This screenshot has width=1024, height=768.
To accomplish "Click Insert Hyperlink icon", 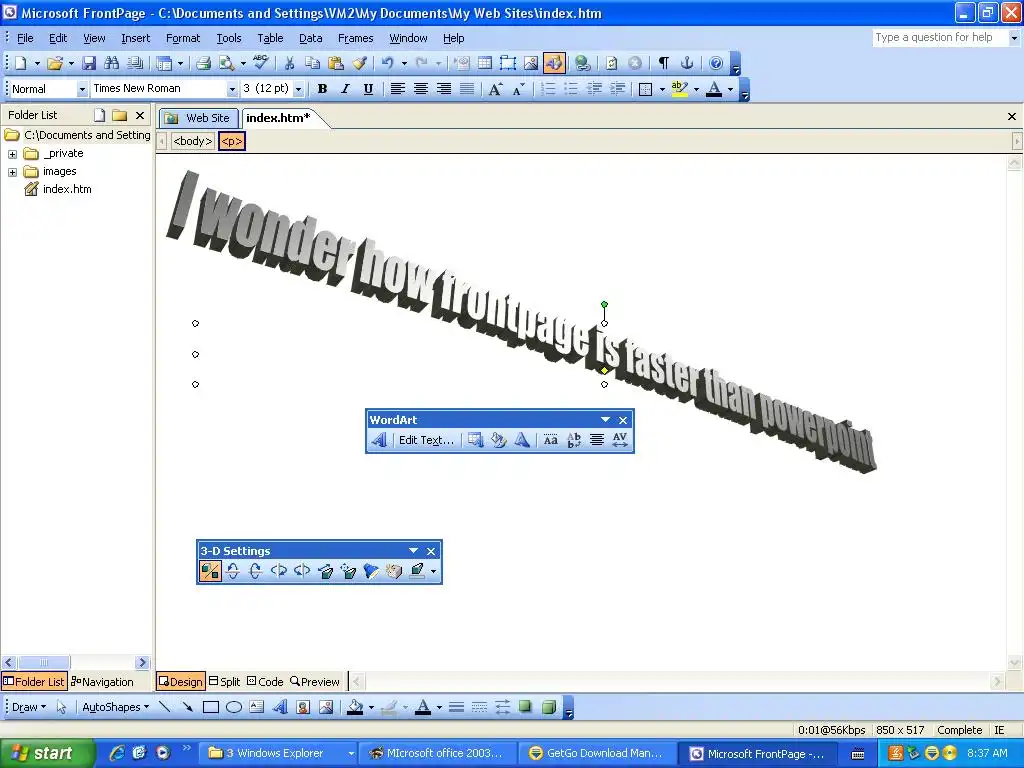I will pos(583,63).
